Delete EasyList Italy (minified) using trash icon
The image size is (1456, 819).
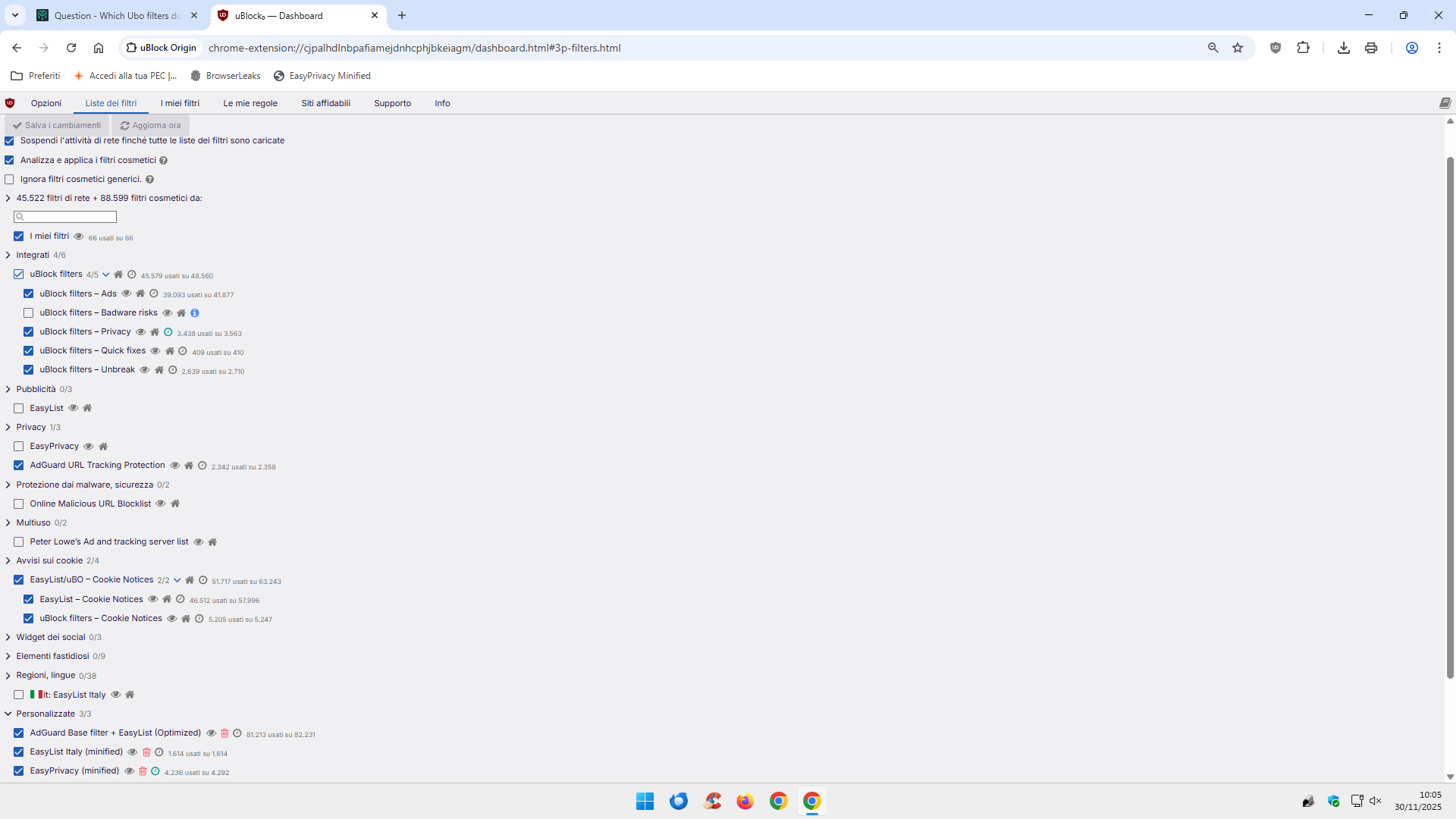(x=146, y=752)
